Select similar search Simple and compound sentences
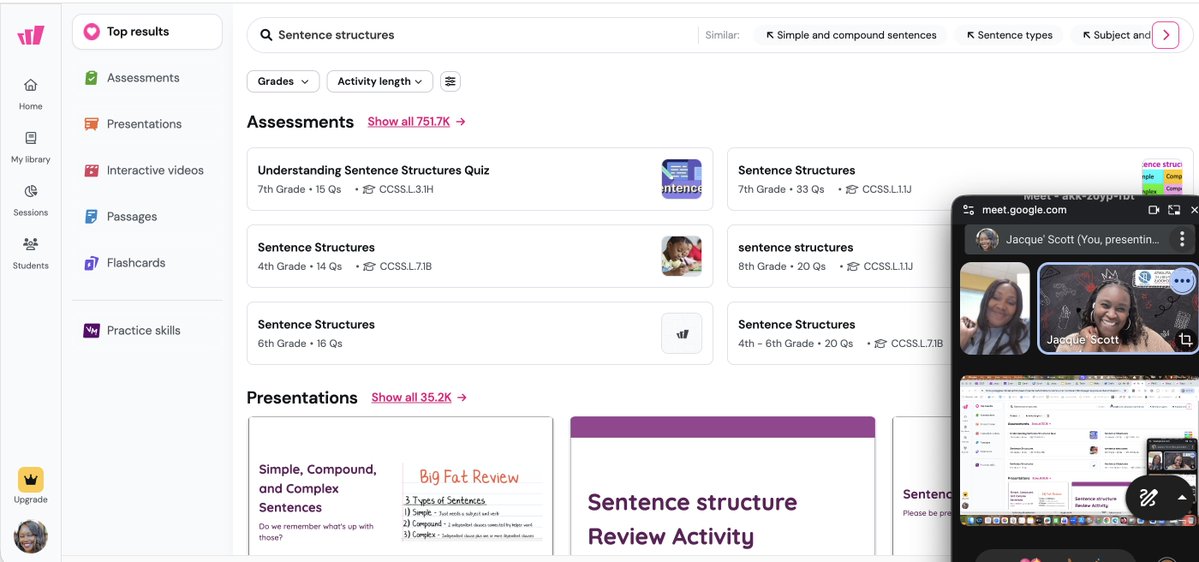Viewport: 1199px width, 562px height. 850,35
